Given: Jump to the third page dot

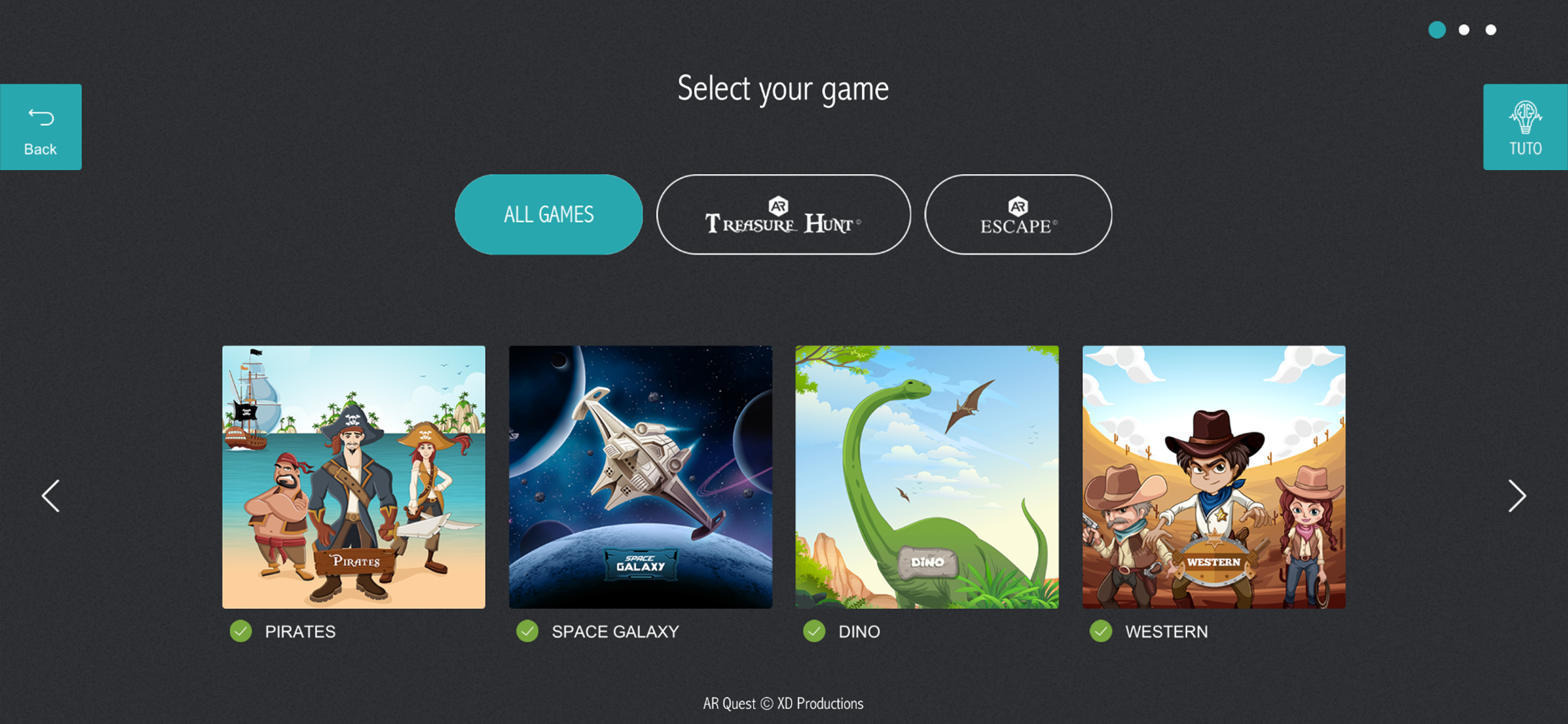Looking at the screenshot, I should (1490, 30).
